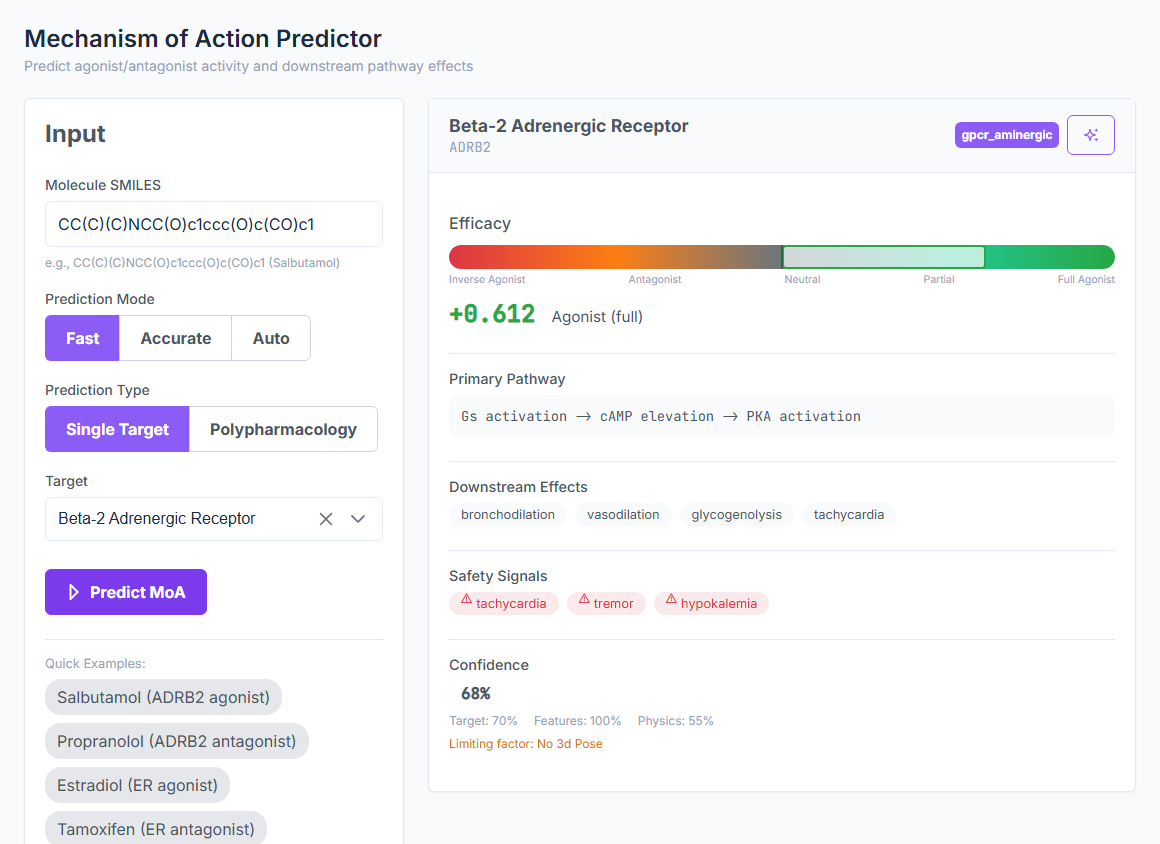This screenshot has height=844, width=1160.
Task: Click the Predict MoA button
Action: coord(126,592)
